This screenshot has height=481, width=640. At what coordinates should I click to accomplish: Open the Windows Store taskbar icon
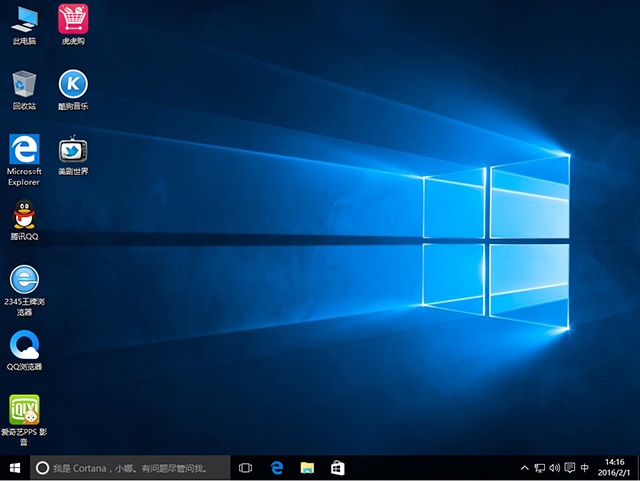coord(338,468)
